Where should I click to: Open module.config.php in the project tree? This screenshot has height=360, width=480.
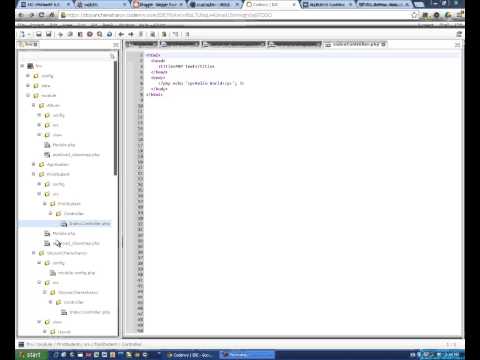click(76, 273)
